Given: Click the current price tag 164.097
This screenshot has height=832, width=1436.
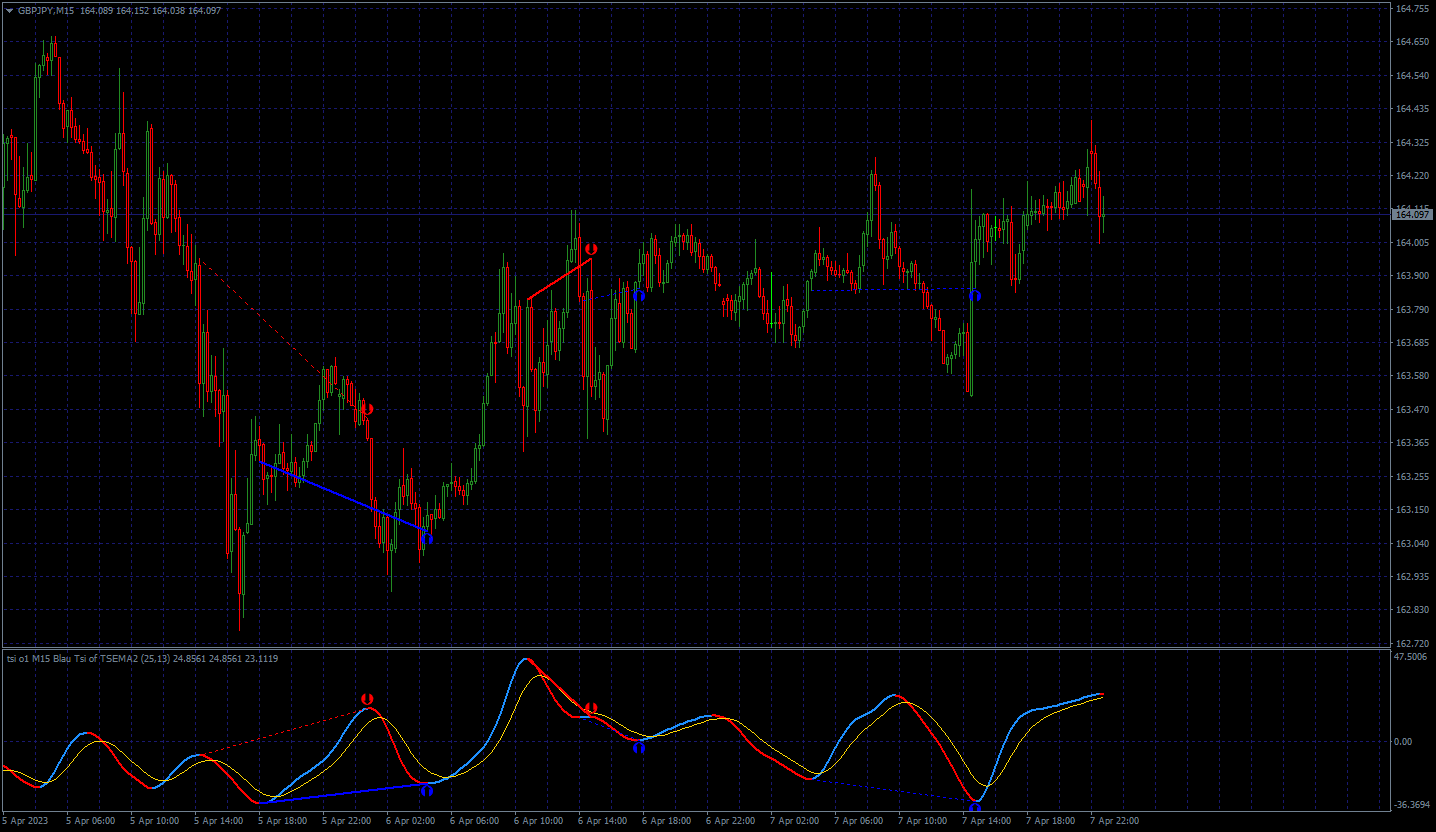Looking at the screenshot, I should [1412, 214].
